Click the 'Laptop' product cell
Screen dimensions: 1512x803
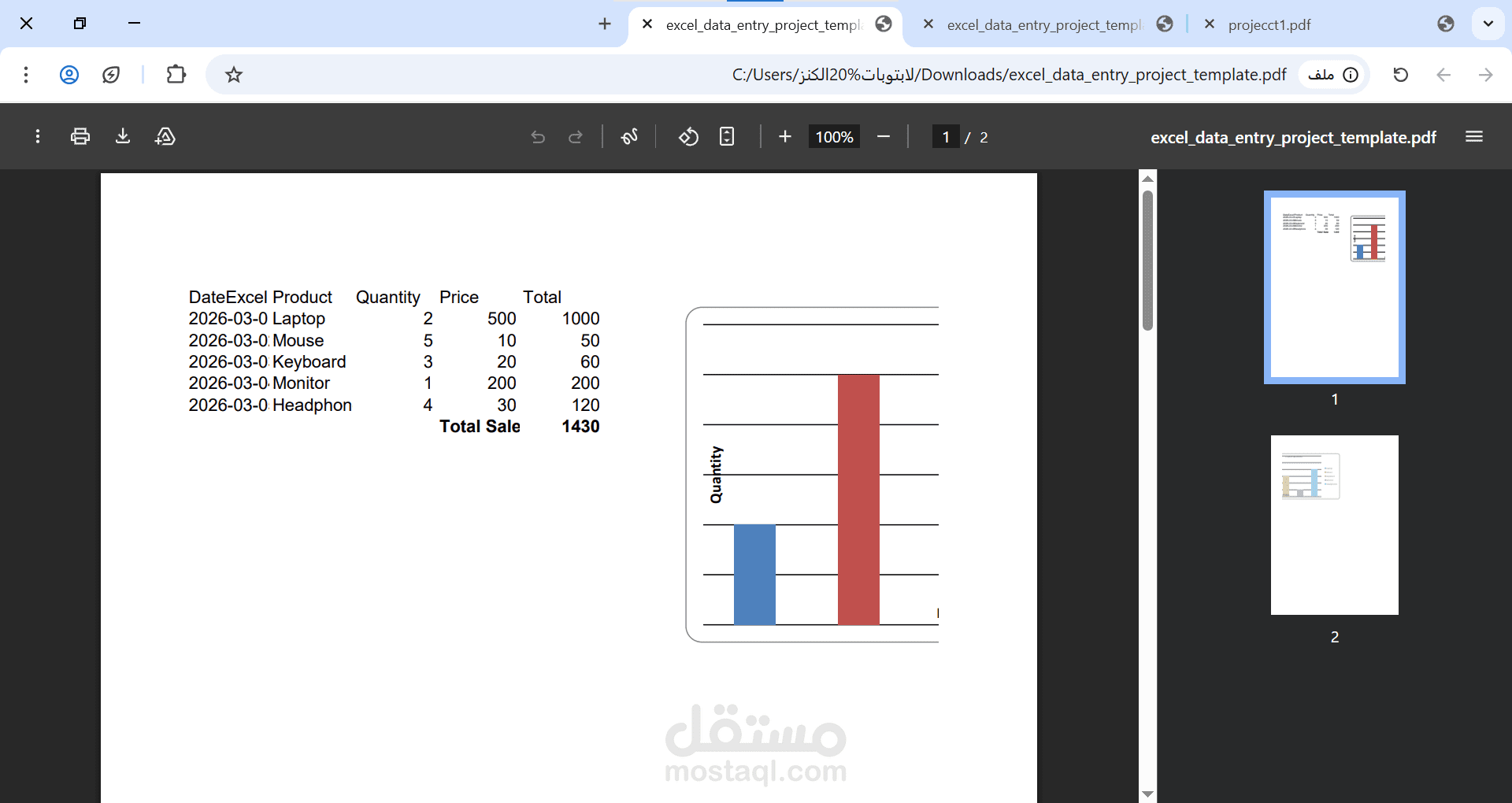coord(298,319)
